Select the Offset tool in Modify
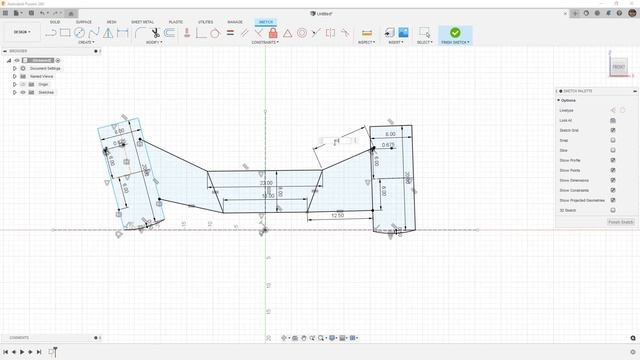Image resolution: width=640 pixels, height=360 pixels. coord(170,33)
